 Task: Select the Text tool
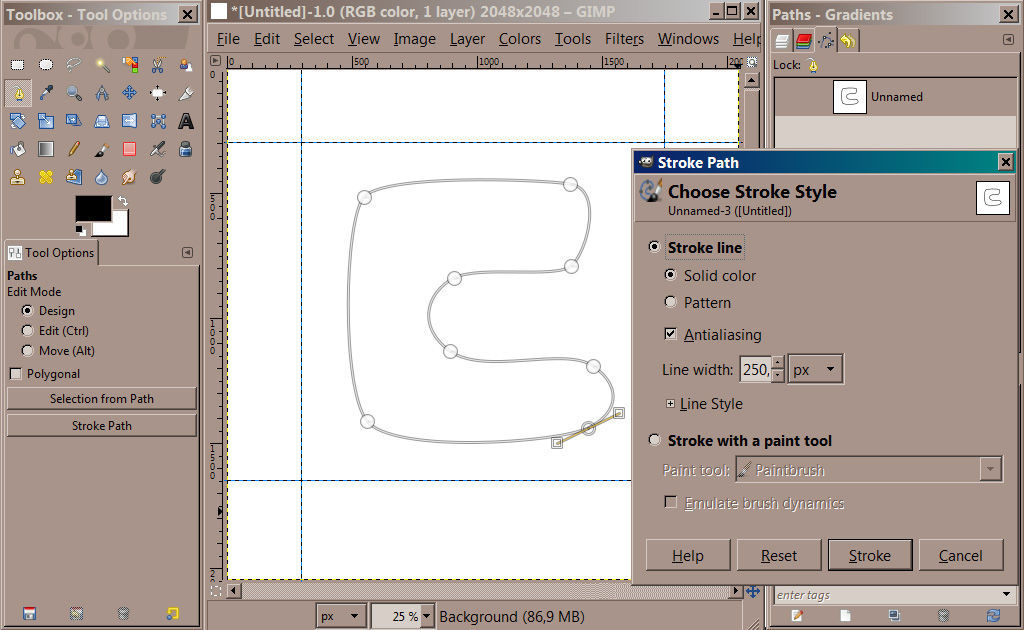coord(186,121)
